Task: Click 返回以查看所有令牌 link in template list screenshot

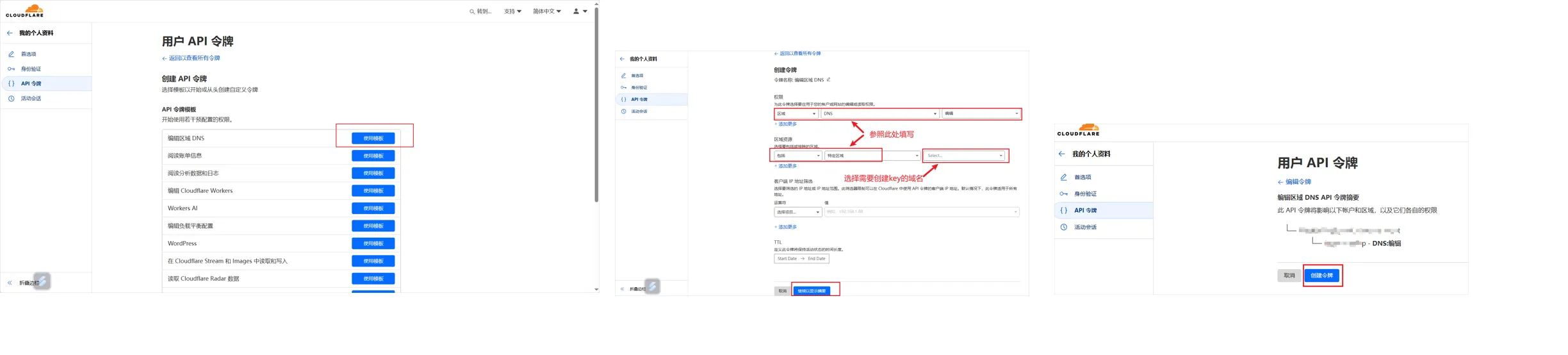Action: (191, 58)
